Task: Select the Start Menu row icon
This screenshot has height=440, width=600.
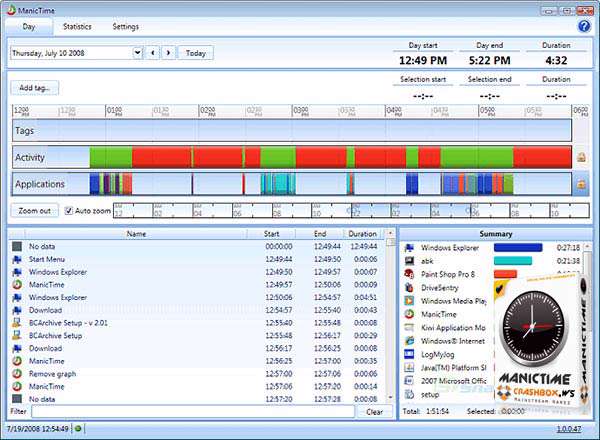Action: [x=17, y=259]
